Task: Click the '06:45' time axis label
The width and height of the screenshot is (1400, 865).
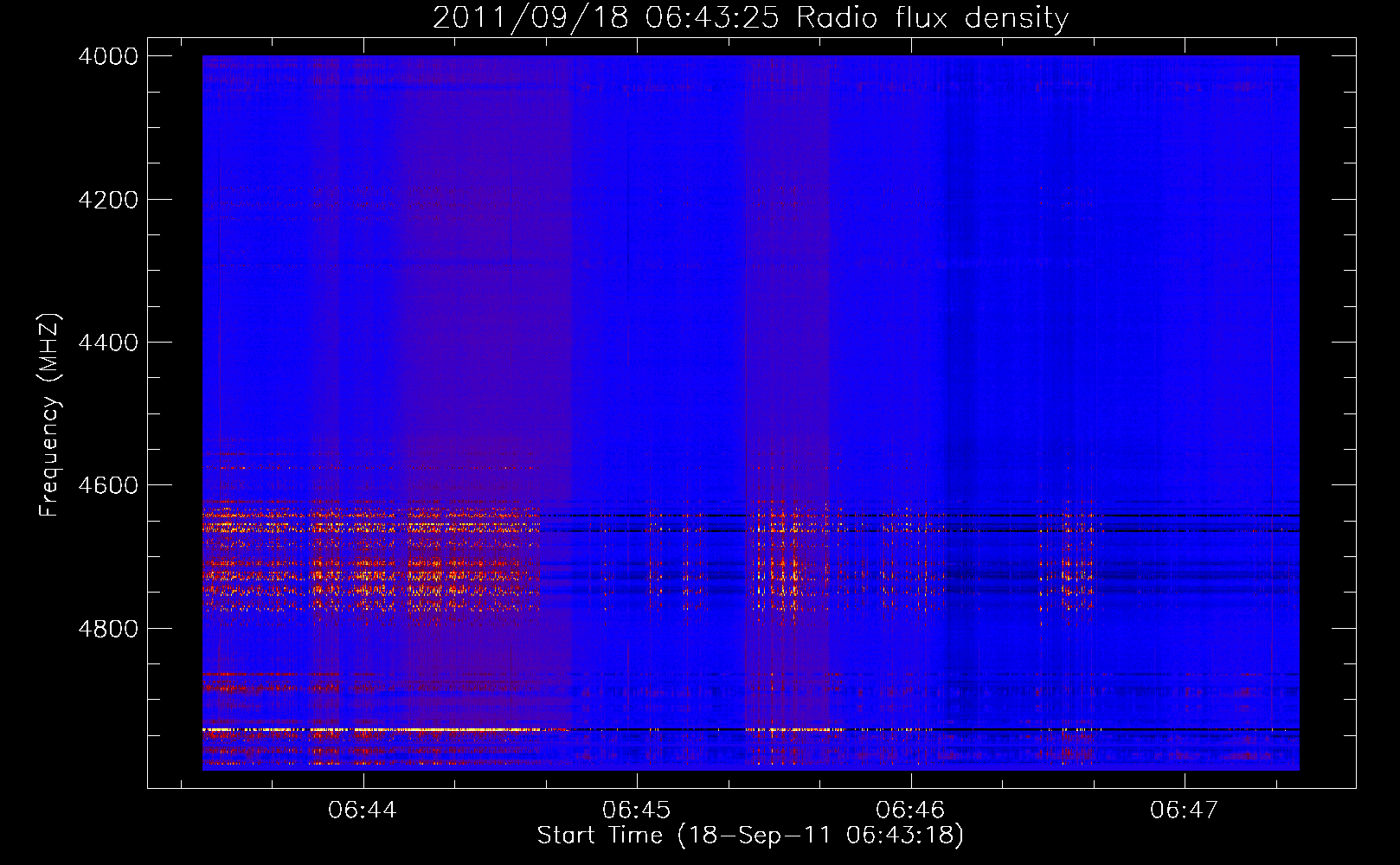Action: pyautogui.click(x=637, y=810)
